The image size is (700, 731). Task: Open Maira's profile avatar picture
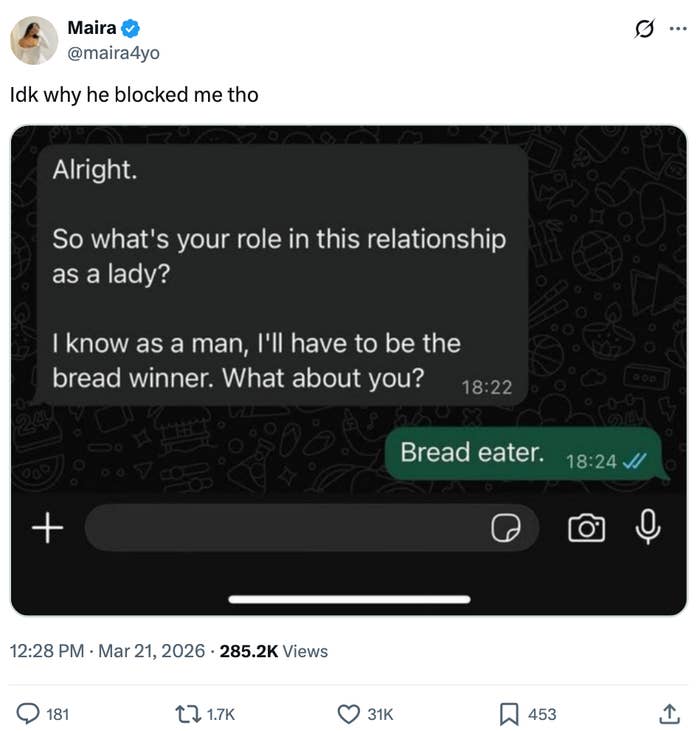(x=34, y=41)
